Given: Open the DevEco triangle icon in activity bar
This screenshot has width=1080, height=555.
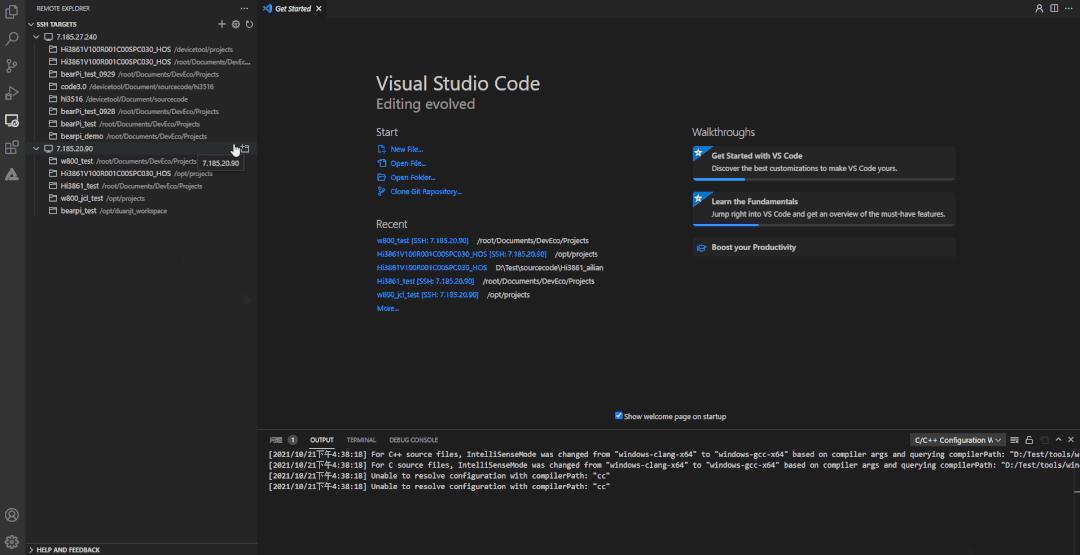Looking at the screenshot, I should [12, 174].
